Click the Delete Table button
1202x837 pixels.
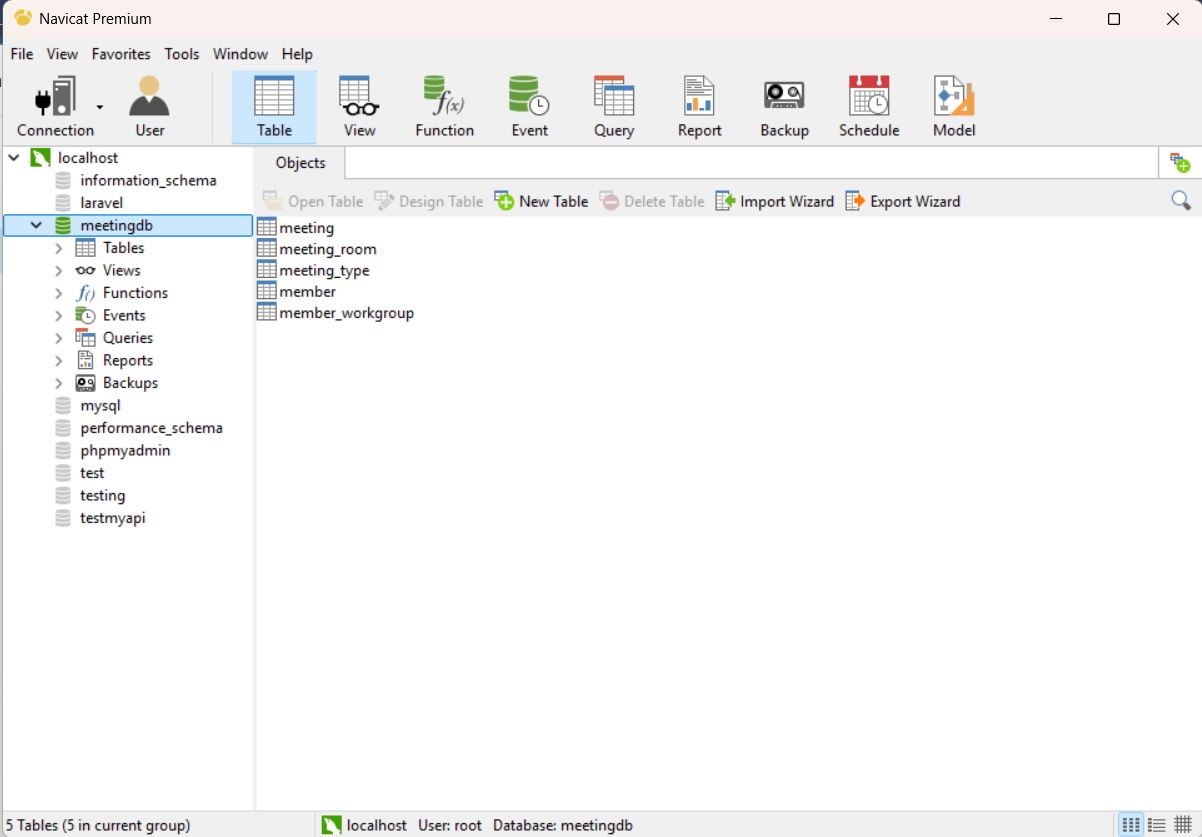pyautogui.click(x=652, y=201)
